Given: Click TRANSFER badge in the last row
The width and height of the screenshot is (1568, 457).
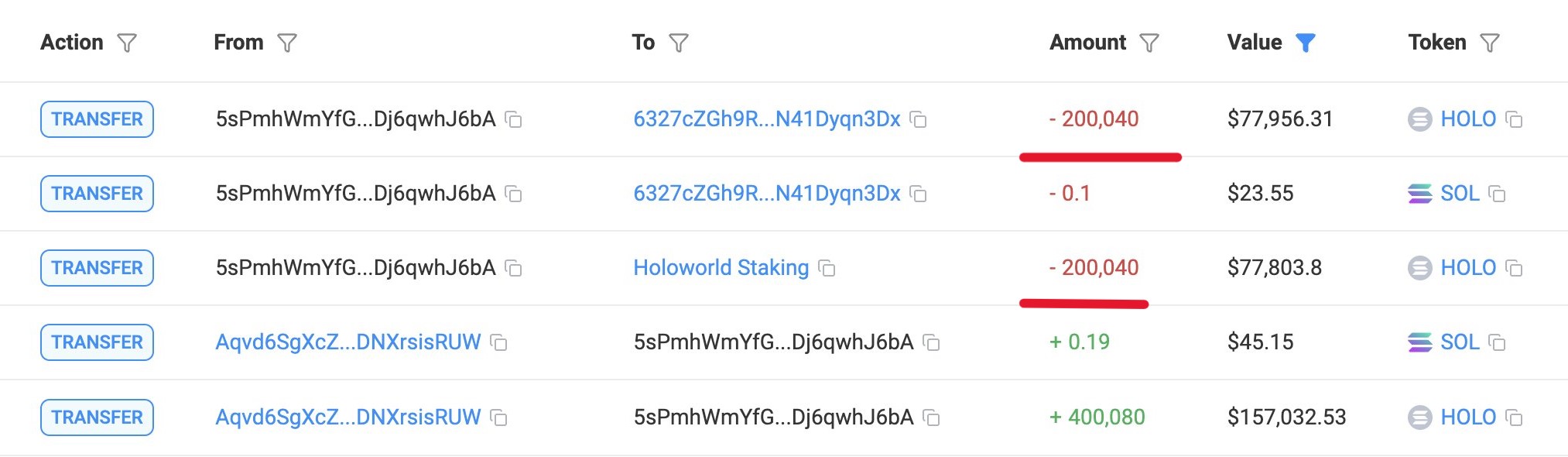Looking at the screenshot, I should coord(97,417).
